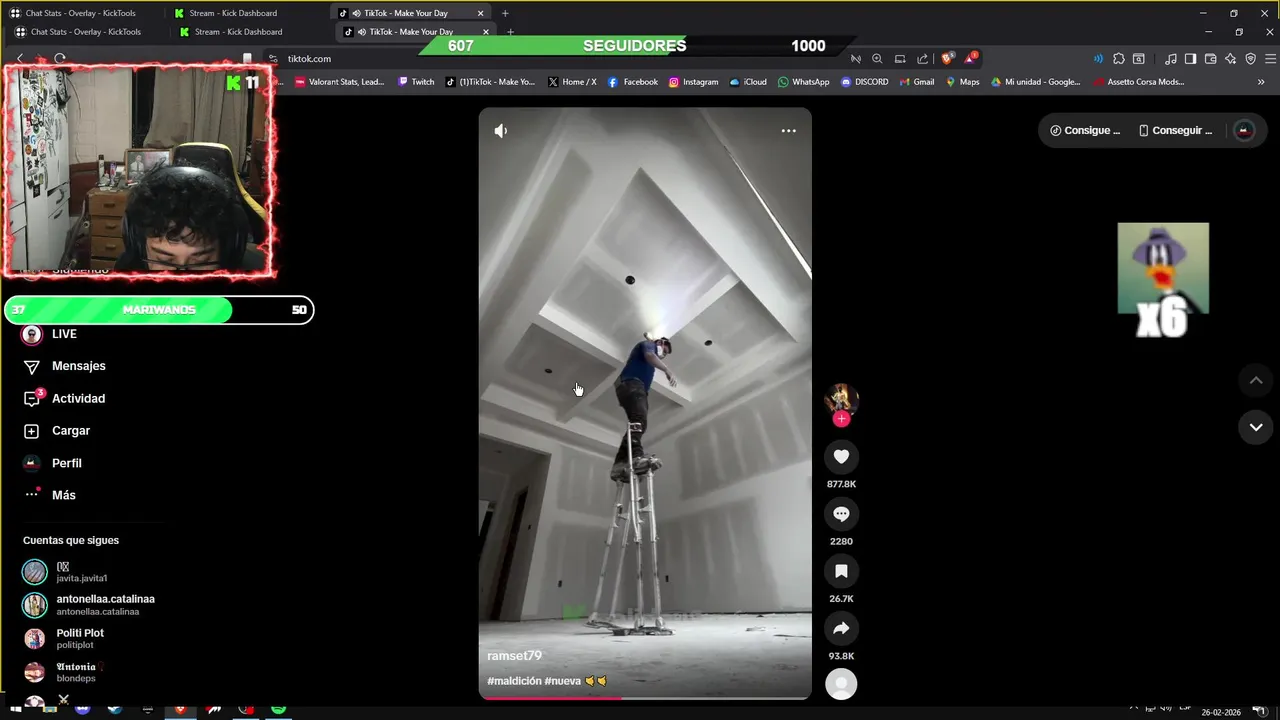Viewport: 1280px width, 720px height.
Task: Open Spotify from the Windows taskbar
Action: [x=279, y=709]
